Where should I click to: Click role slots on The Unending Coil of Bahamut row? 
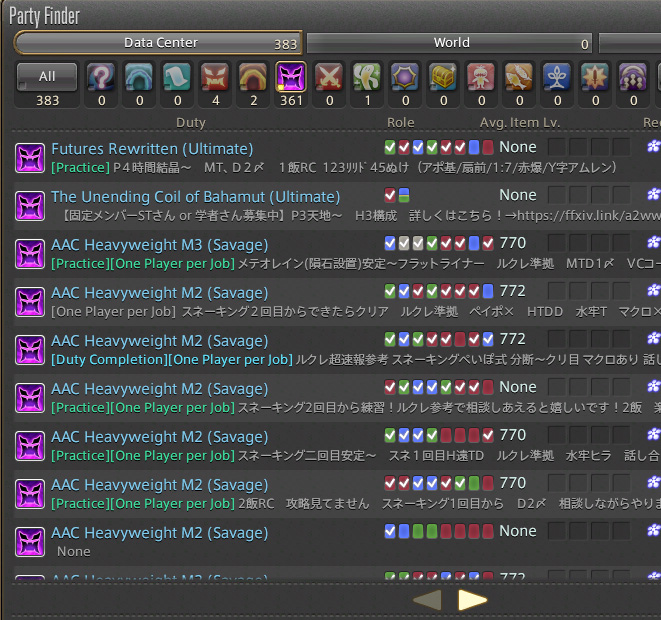coord(397,195)
